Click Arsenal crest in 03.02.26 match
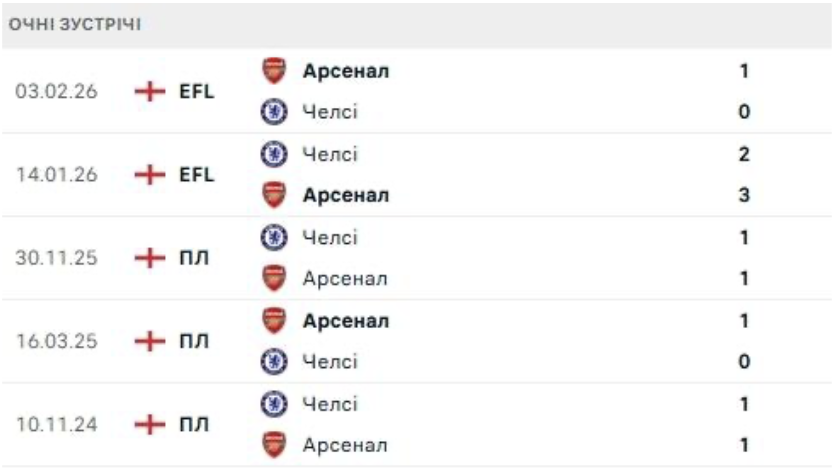Image resolution: width=834 pixels, height=468 pixels. point(272,71)
